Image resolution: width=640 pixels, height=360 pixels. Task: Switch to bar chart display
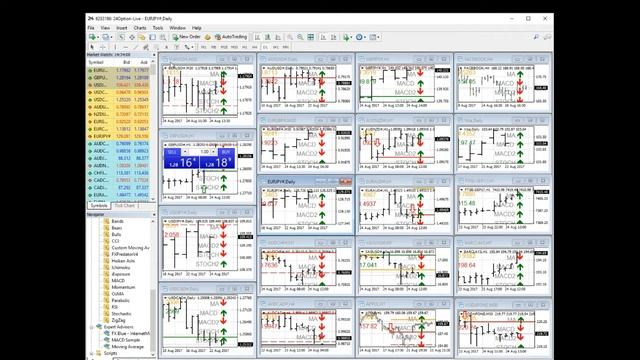tap(258, 37)
